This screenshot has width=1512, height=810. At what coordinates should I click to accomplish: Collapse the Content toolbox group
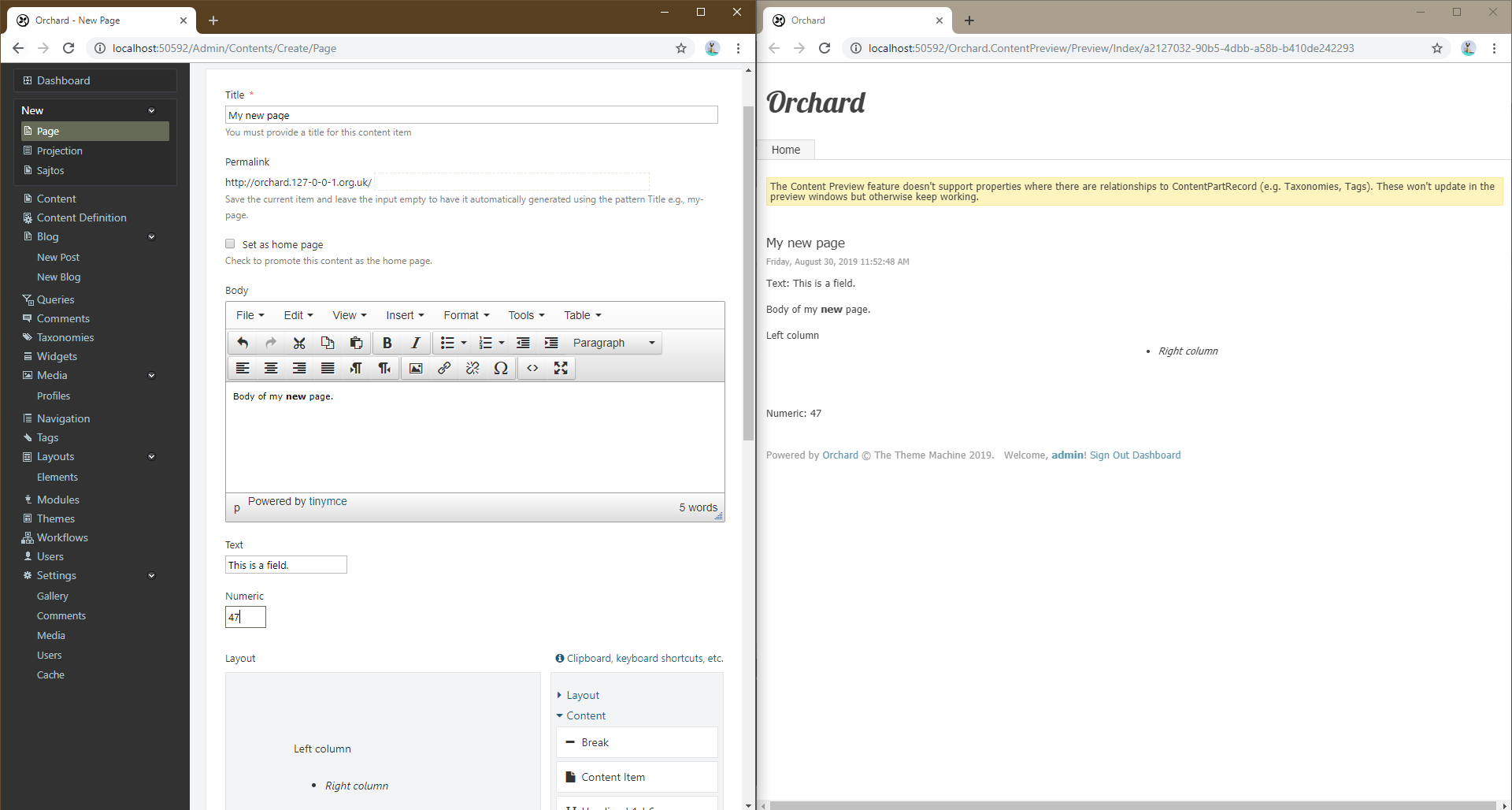(x=581, y=715)
